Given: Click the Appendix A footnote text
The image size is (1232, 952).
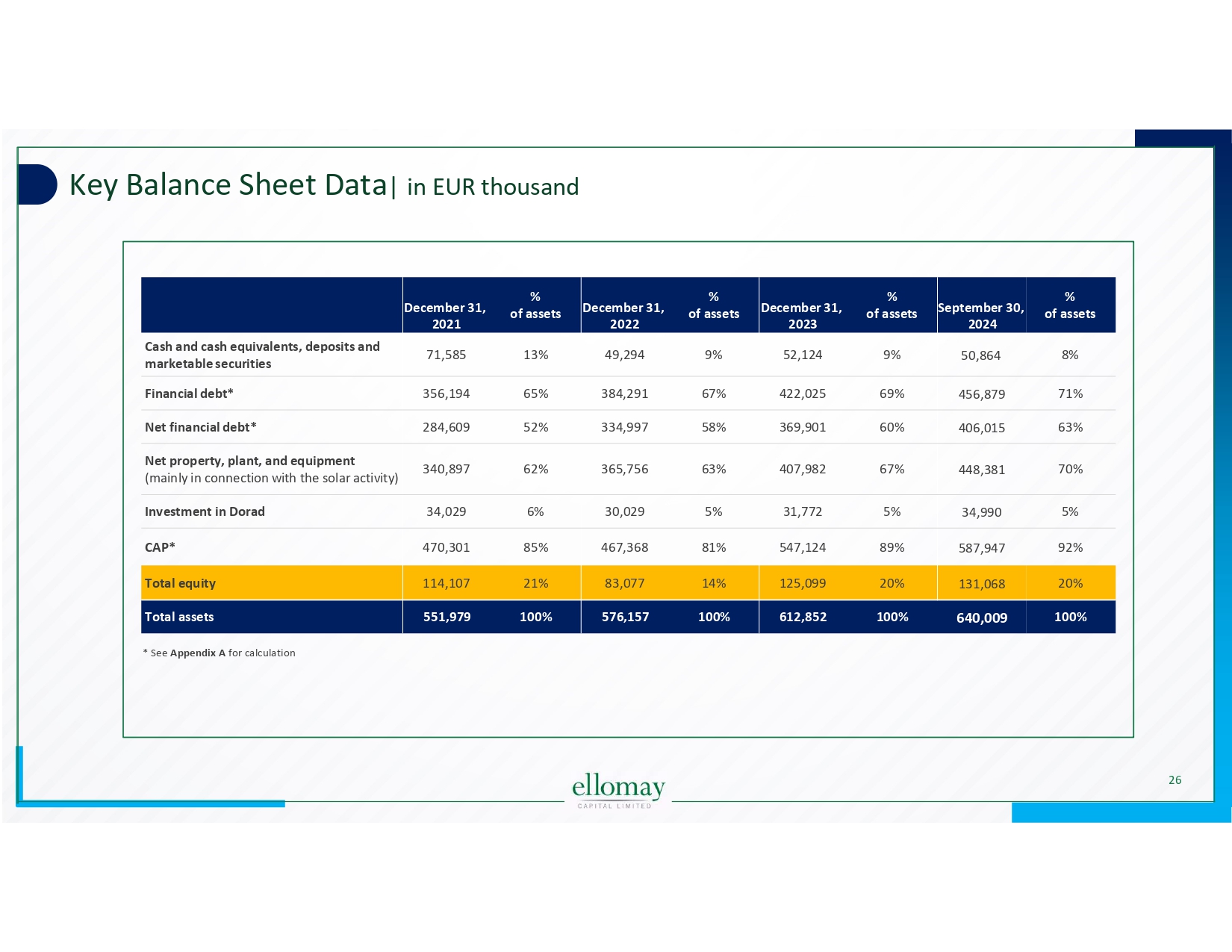Looking at the screenshot, I should (219, 653).
